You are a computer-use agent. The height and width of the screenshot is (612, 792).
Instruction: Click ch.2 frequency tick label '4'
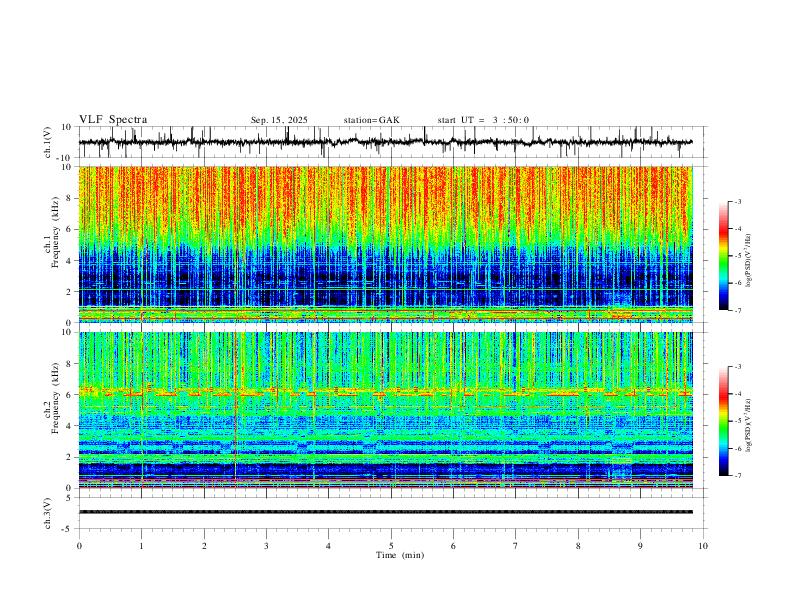click(69, 426)
